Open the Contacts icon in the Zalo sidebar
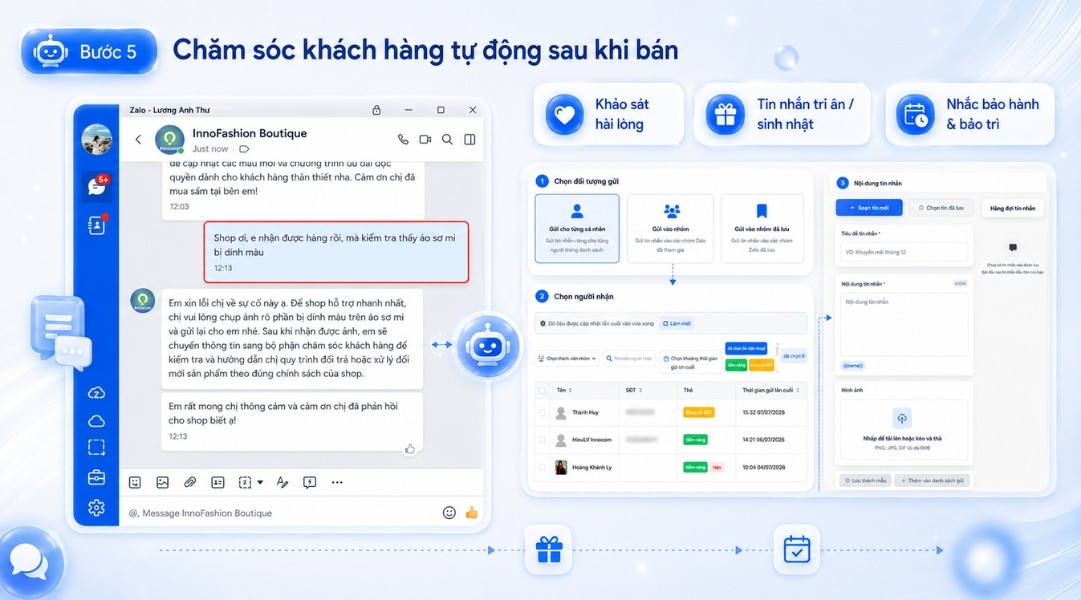 (x=97, y=225)
